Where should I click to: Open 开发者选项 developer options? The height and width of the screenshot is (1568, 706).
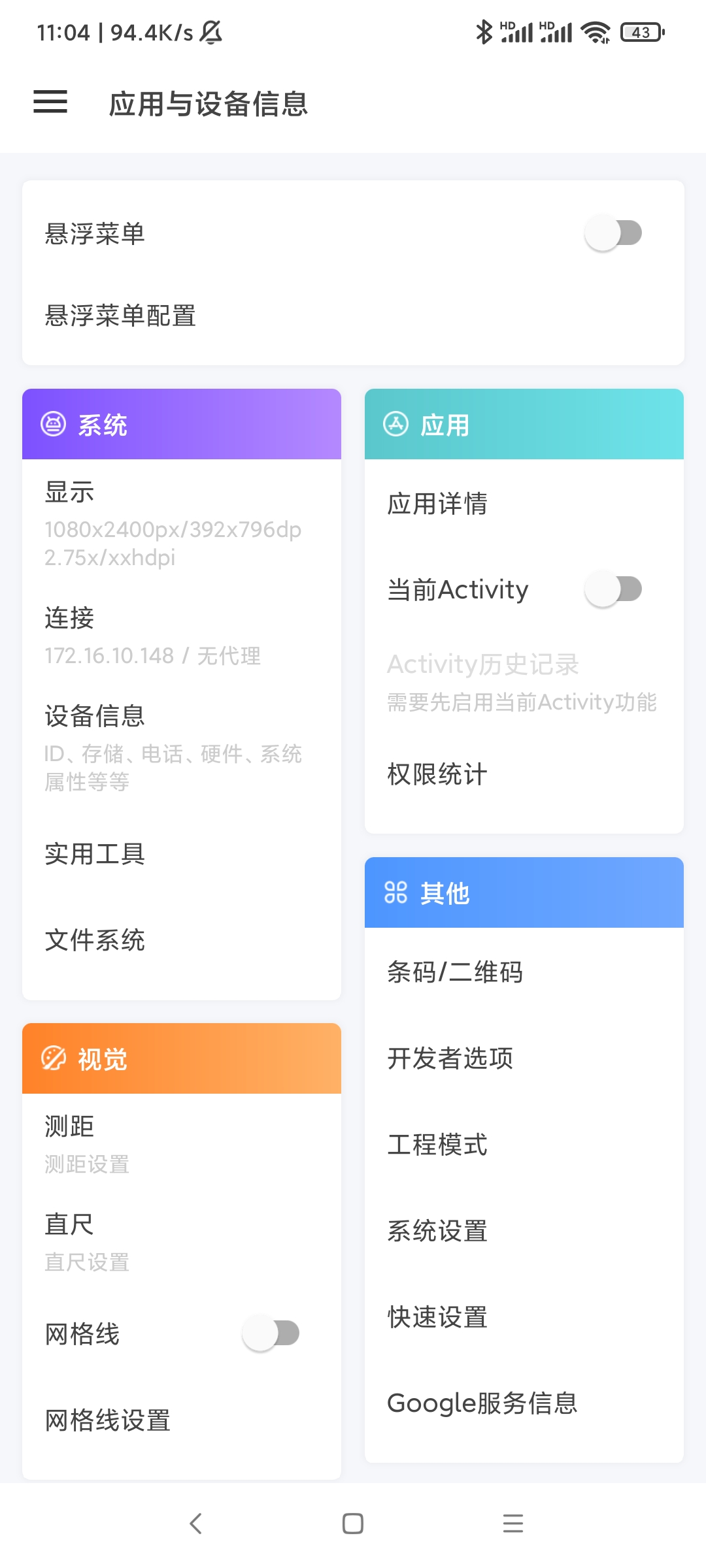click(x=450, y=1058)
